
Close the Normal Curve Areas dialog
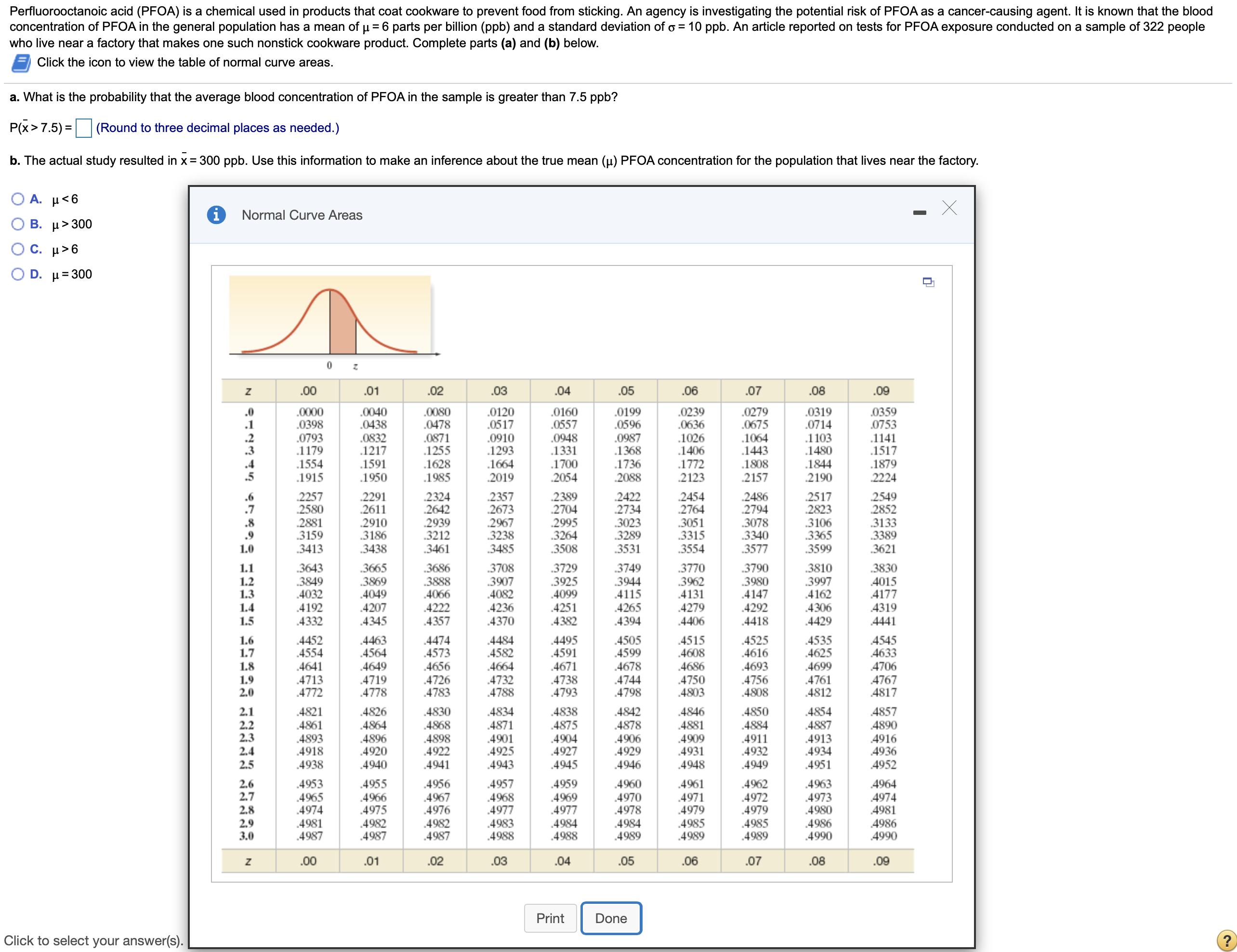tap(949, 209)
